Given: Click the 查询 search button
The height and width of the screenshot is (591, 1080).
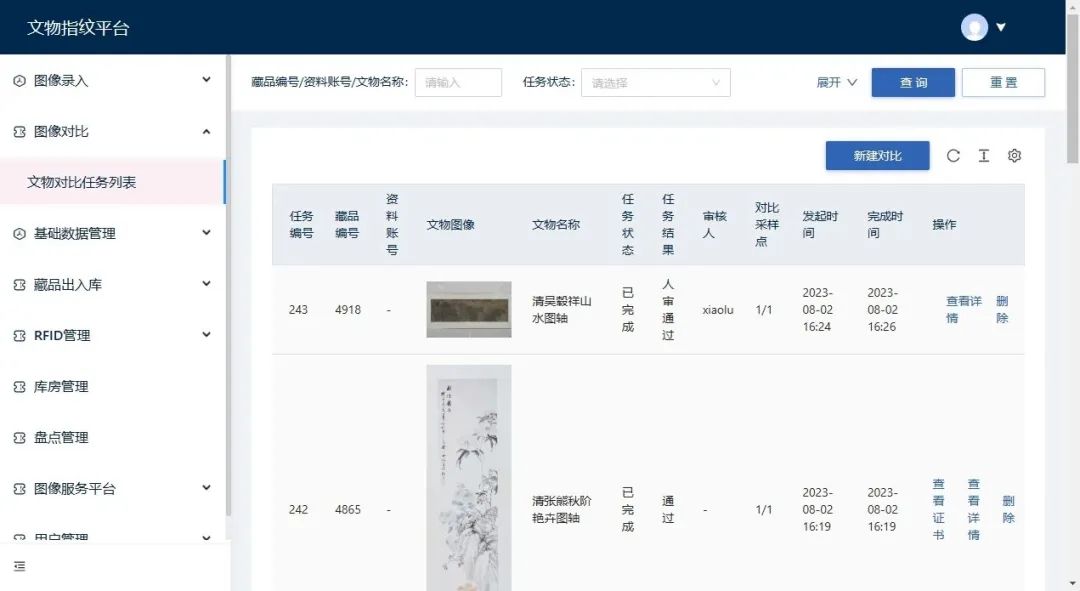Looking at the screenshot, I should (x=913, y=83).
